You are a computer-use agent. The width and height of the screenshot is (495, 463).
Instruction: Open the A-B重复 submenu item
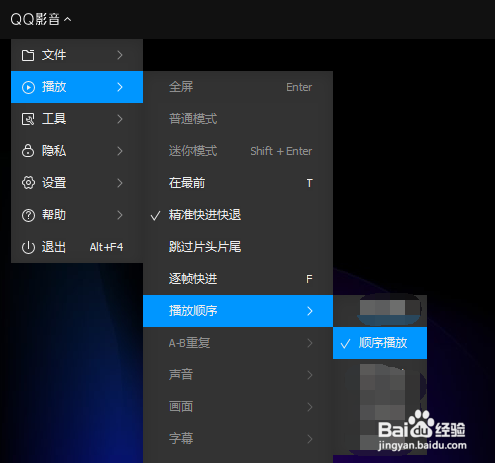click(238, 343)
